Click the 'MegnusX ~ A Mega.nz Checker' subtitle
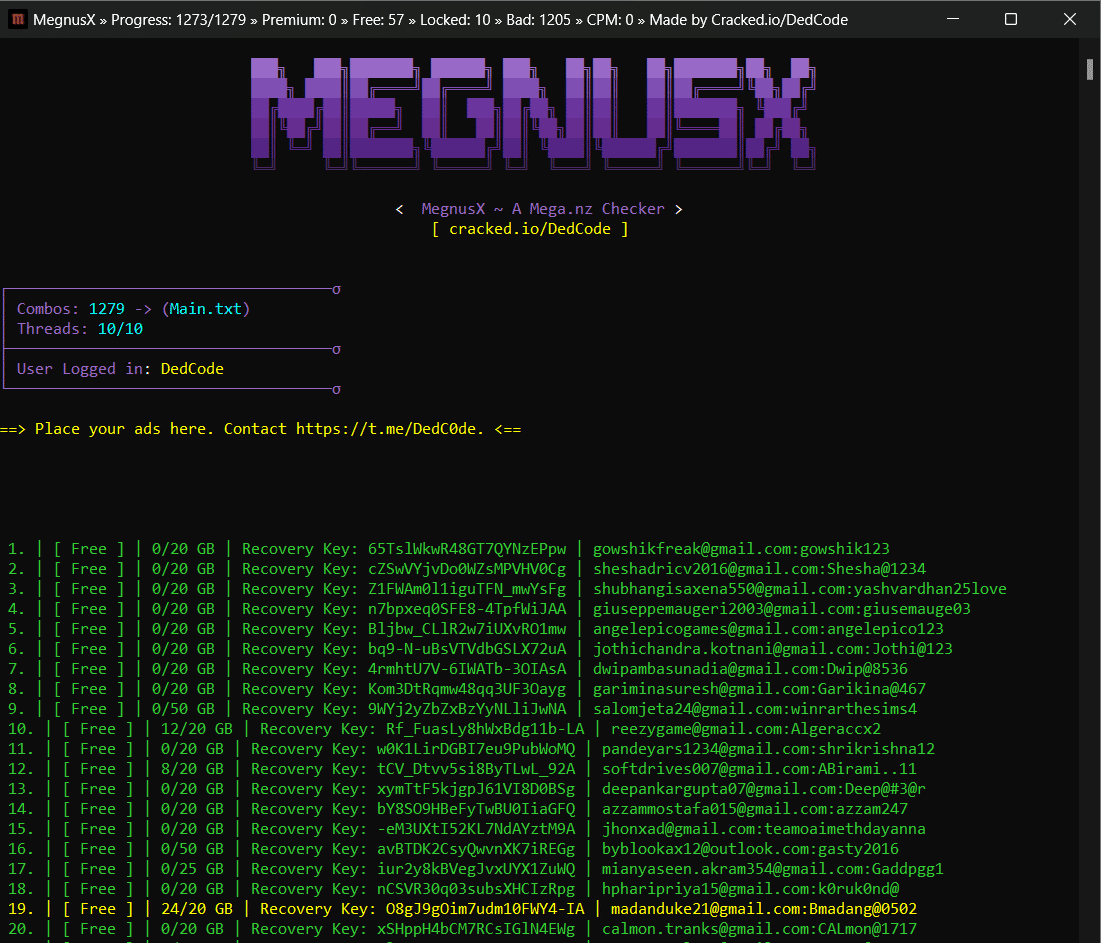The image size is (1101, 943). 543,209
